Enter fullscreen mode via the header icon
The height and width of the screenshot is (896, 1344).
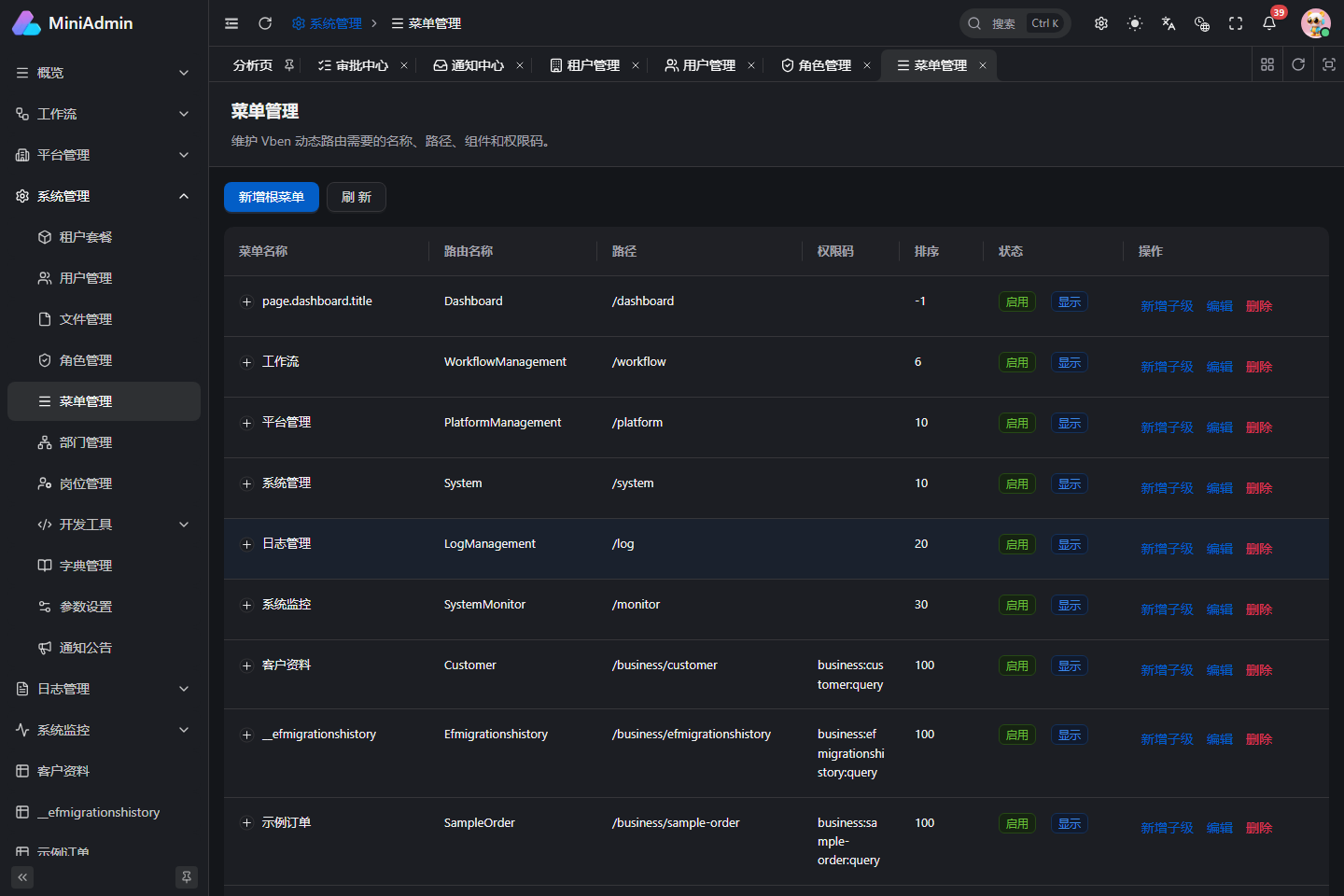click(x=1236, y=23)
